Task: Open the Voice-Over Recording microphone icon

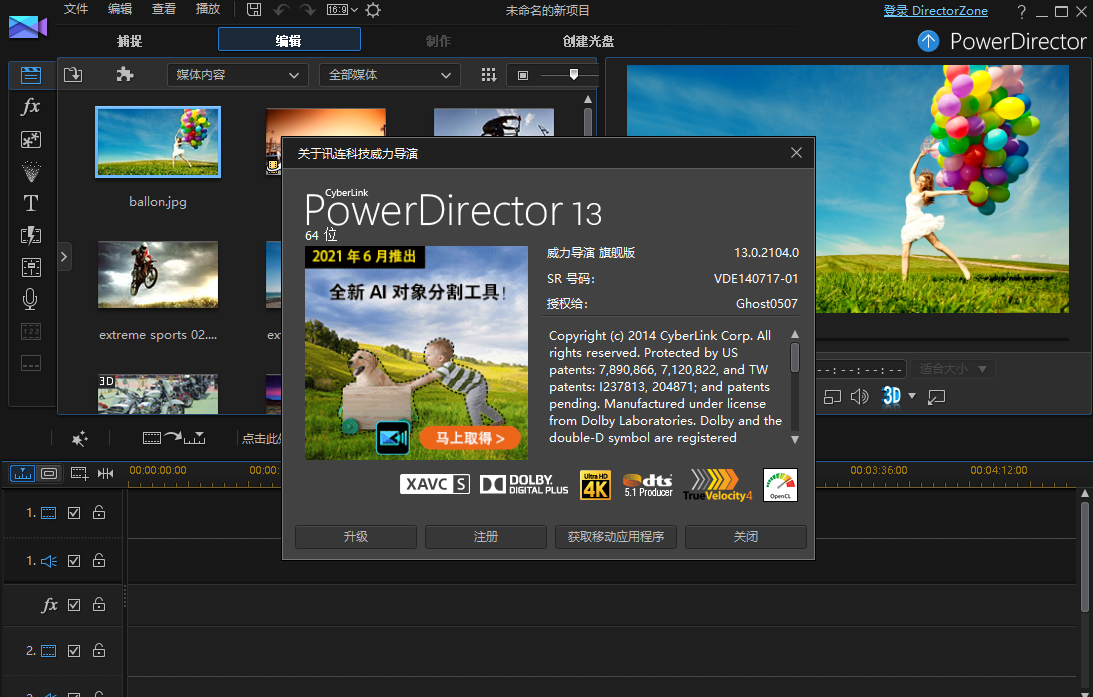Action: click(x=31, y=299)
